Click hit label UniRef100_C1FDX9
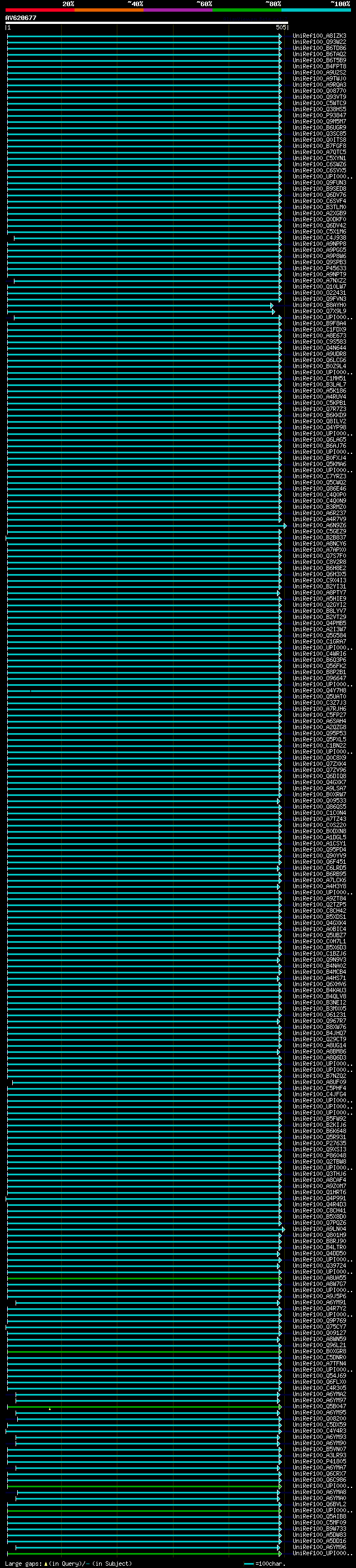356x1568 pixels. point(319,329)
